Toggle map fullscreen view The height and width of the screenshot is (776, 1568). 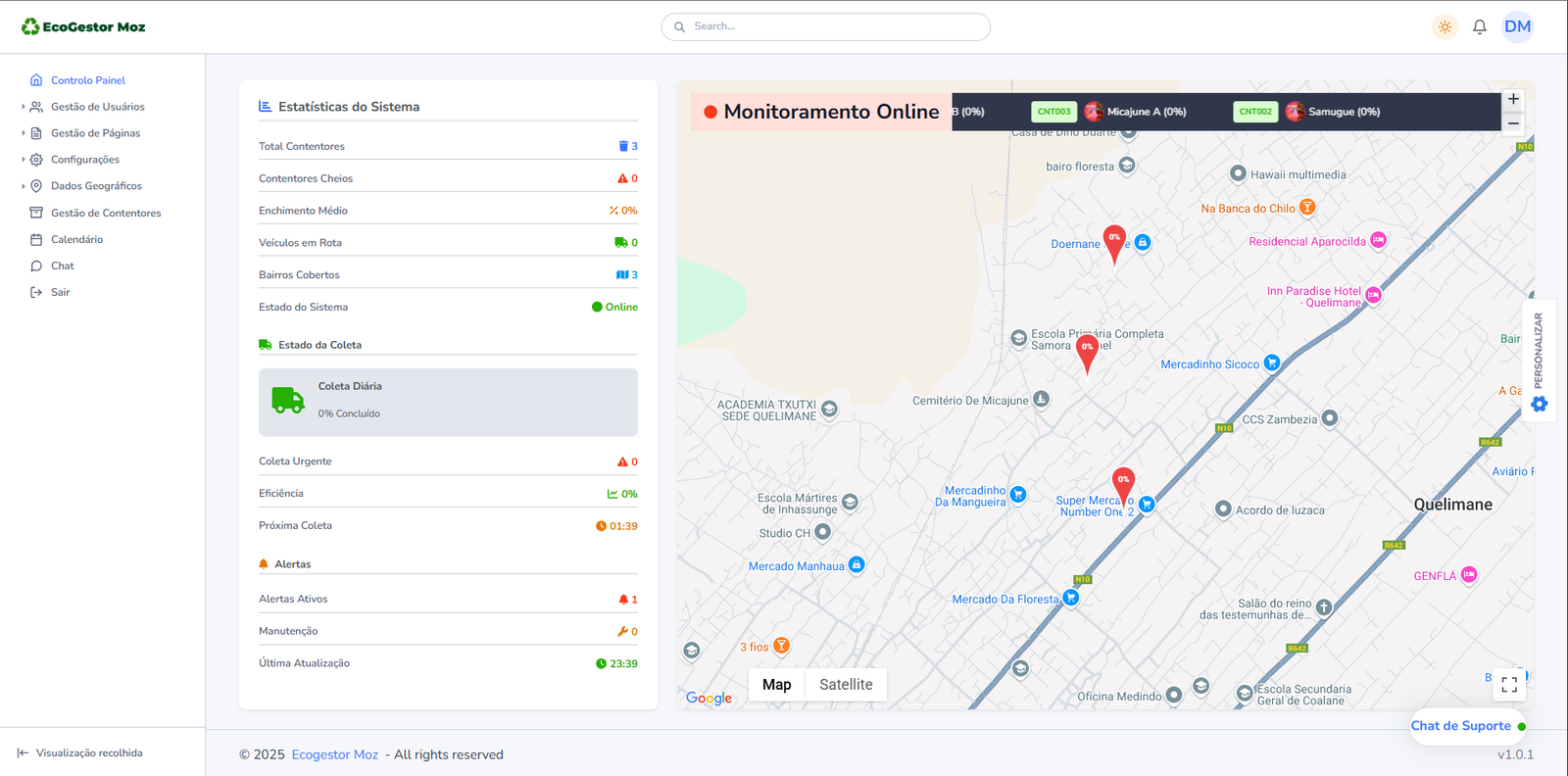(x=1509, y=685)
